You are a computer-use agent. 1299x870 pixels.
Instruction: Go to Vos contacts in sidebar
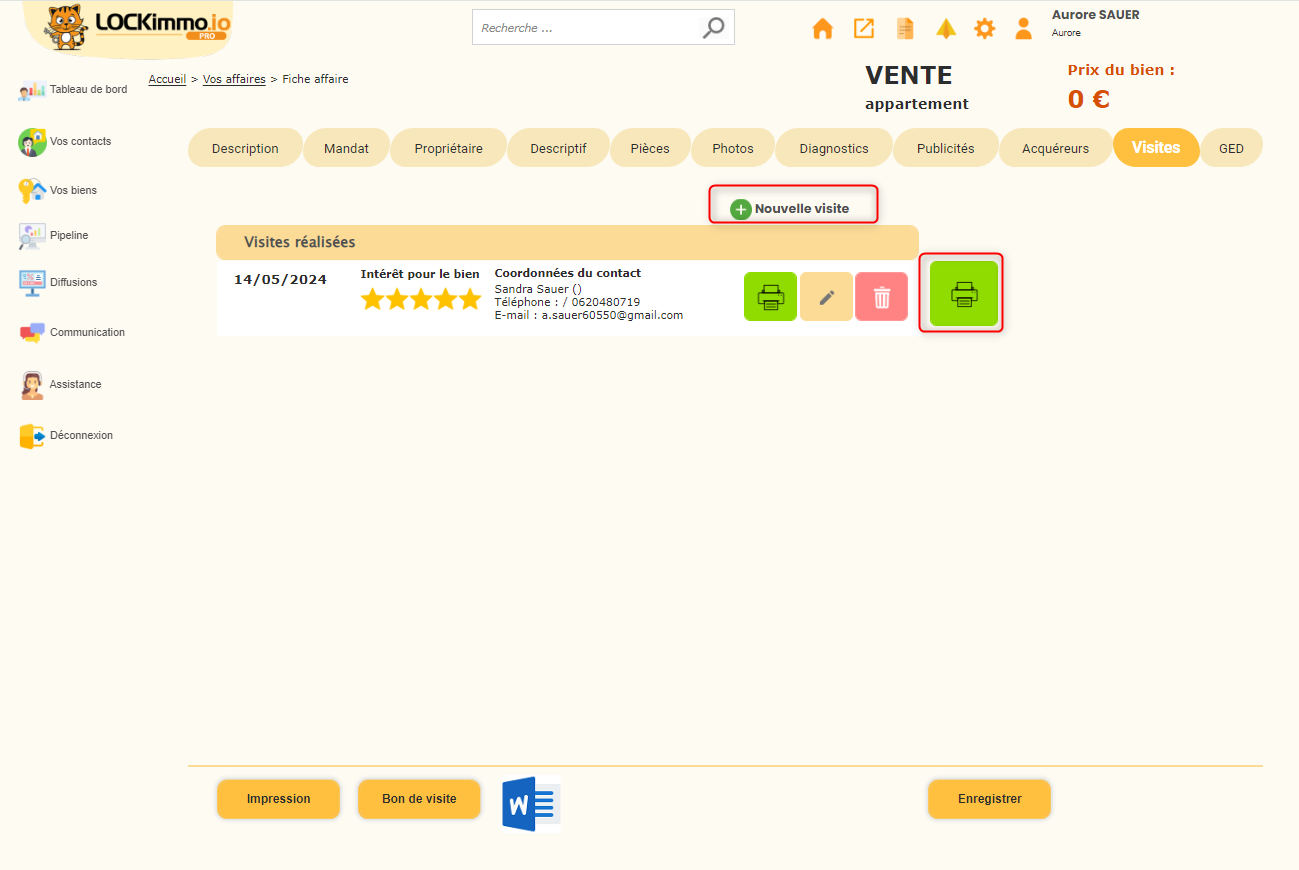click(80, 142)
